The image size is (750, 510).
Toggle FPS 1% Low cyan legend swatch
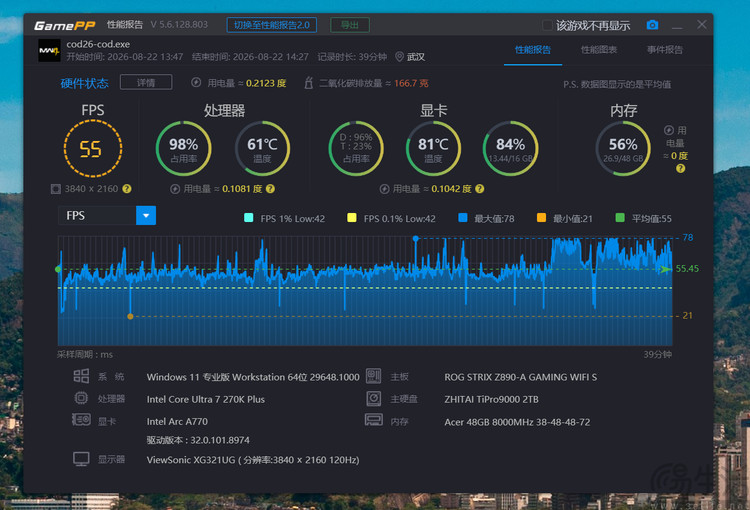coord(249,218)
